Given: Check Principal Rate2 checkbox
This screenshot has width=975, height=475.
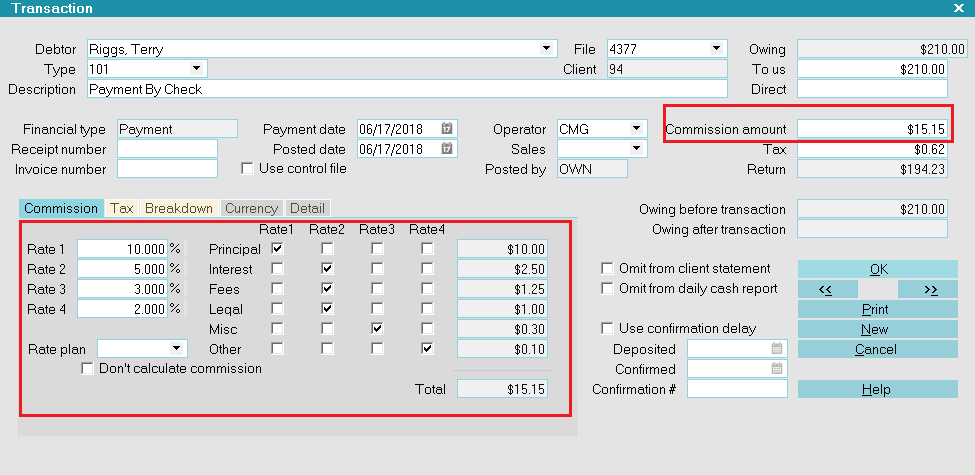Looking at the screenshot, I should coord(327,249).
